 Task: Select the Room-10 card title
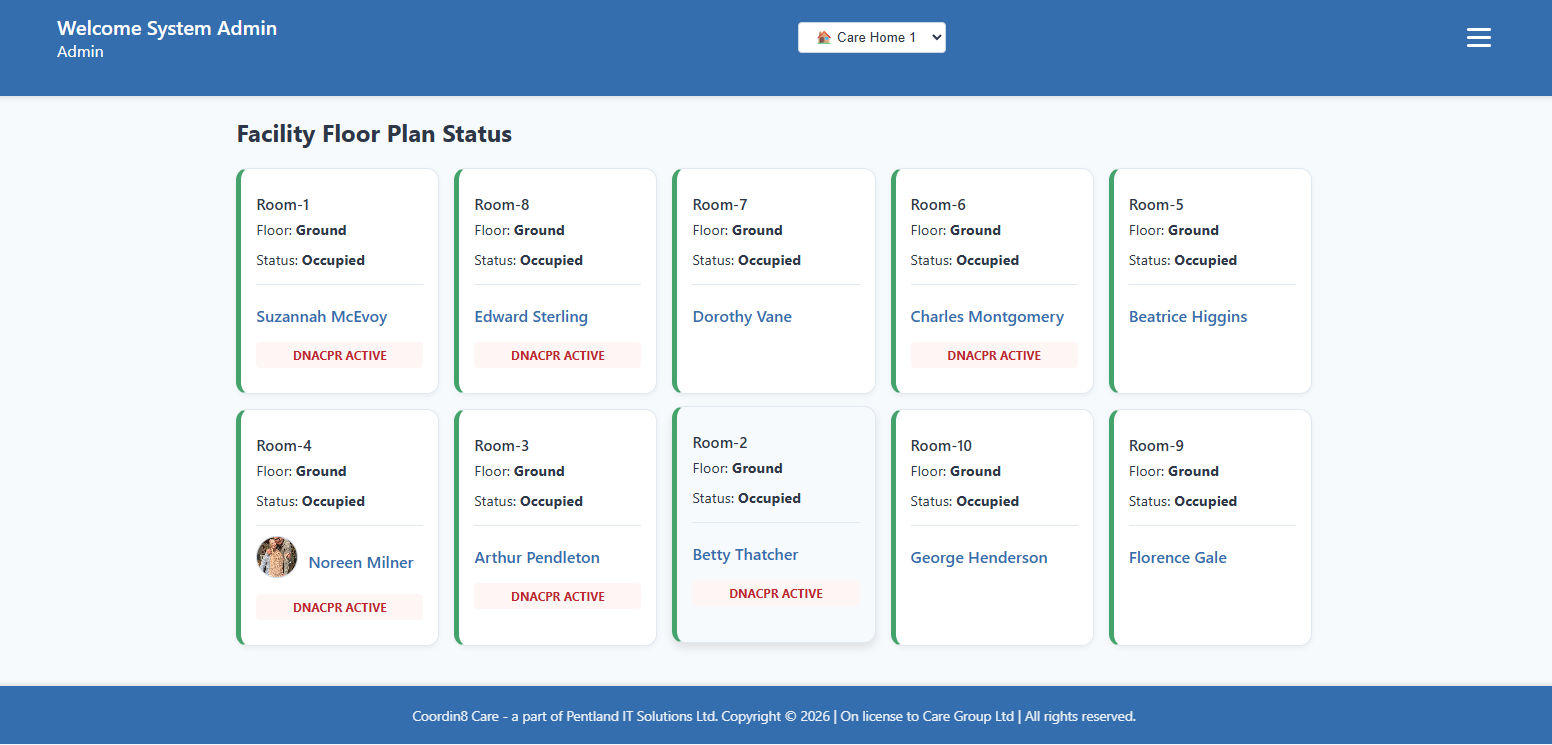pyautogui.click(x=941, y=446)
